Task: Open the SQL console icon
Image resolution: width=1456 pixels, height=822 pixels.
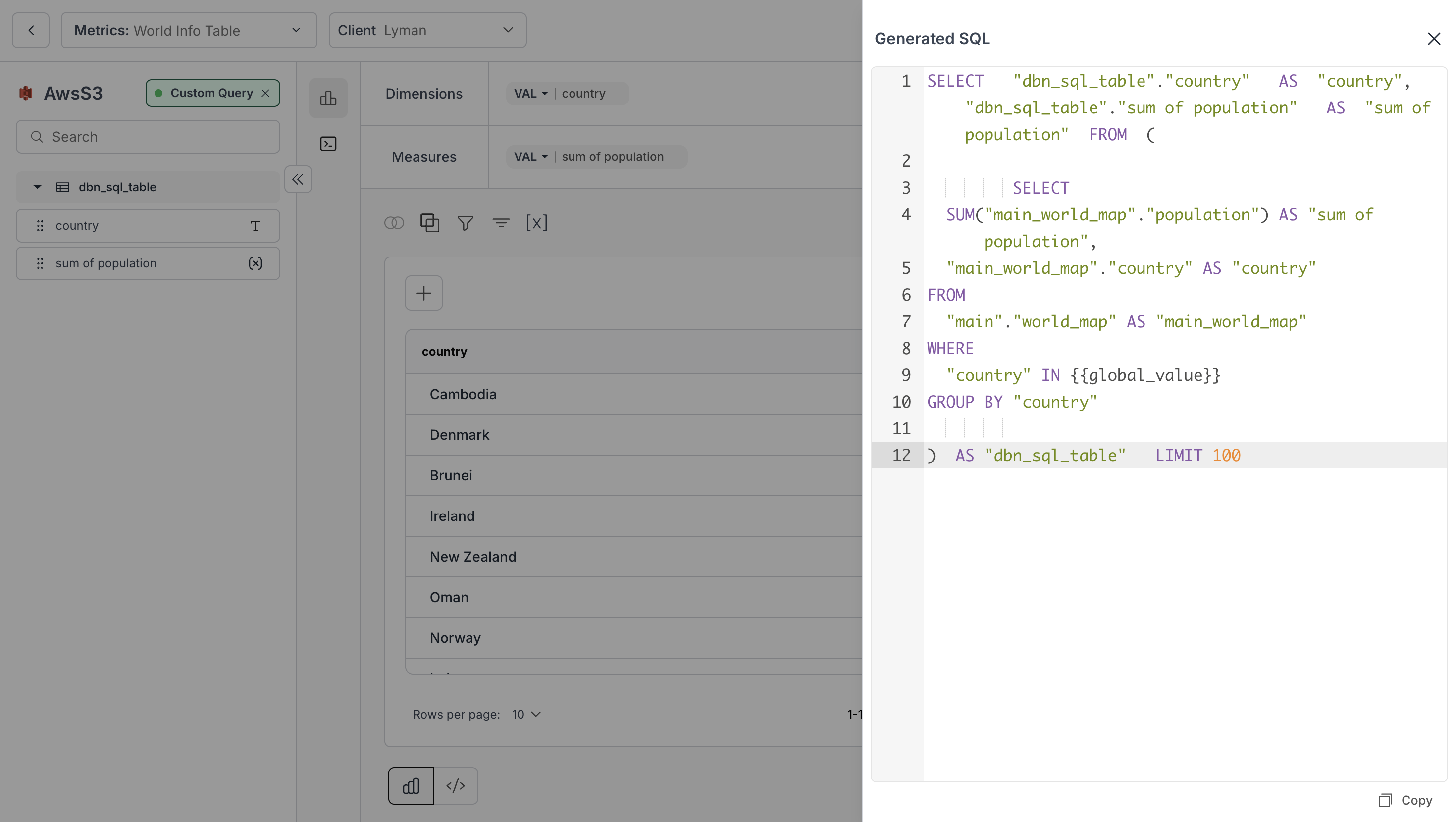Action: coord(328,144)
